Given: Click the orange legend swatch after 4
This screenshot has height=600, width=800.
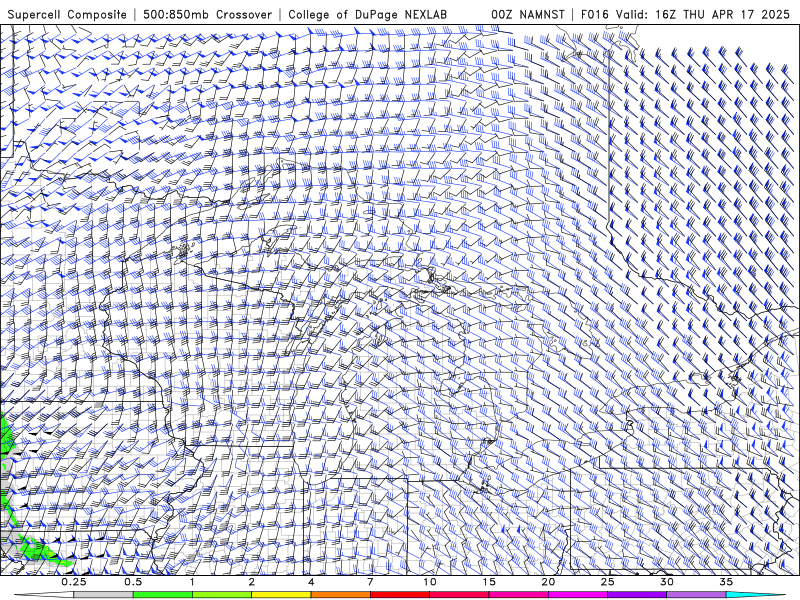Looking at the screenshot, I should 340,595.
